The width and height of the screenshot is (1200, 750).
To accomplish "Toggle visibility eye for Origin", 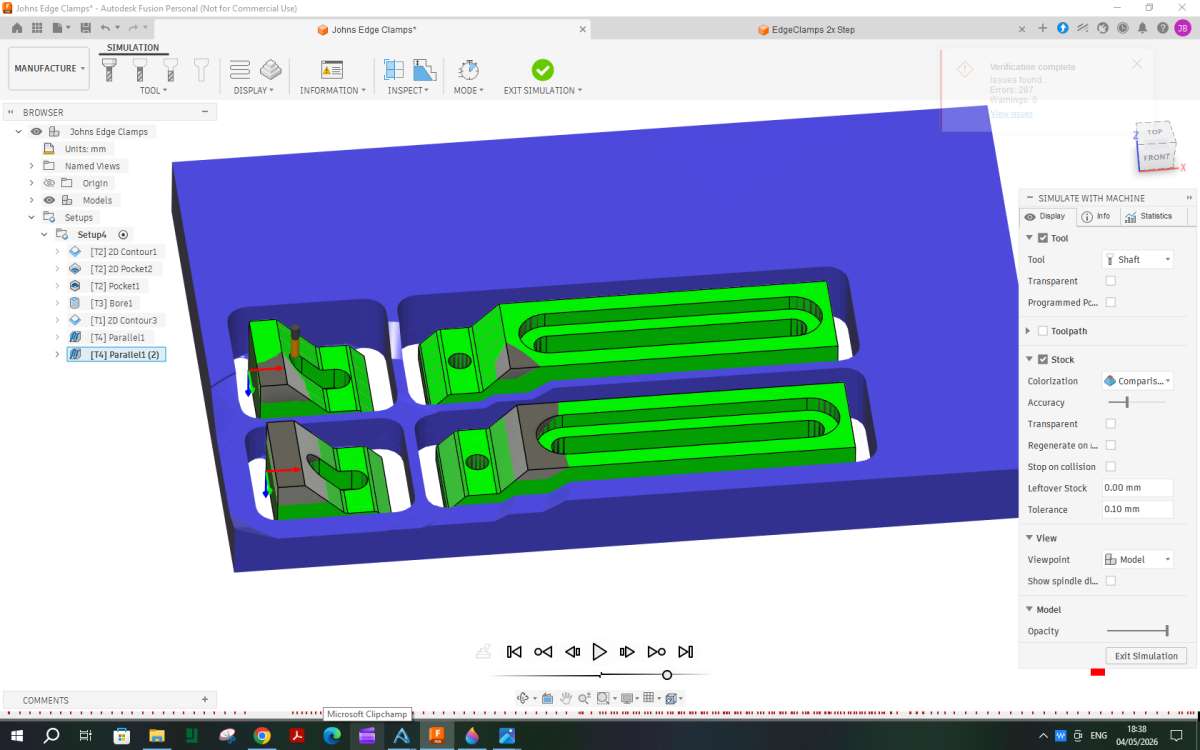I will (49, 183).
